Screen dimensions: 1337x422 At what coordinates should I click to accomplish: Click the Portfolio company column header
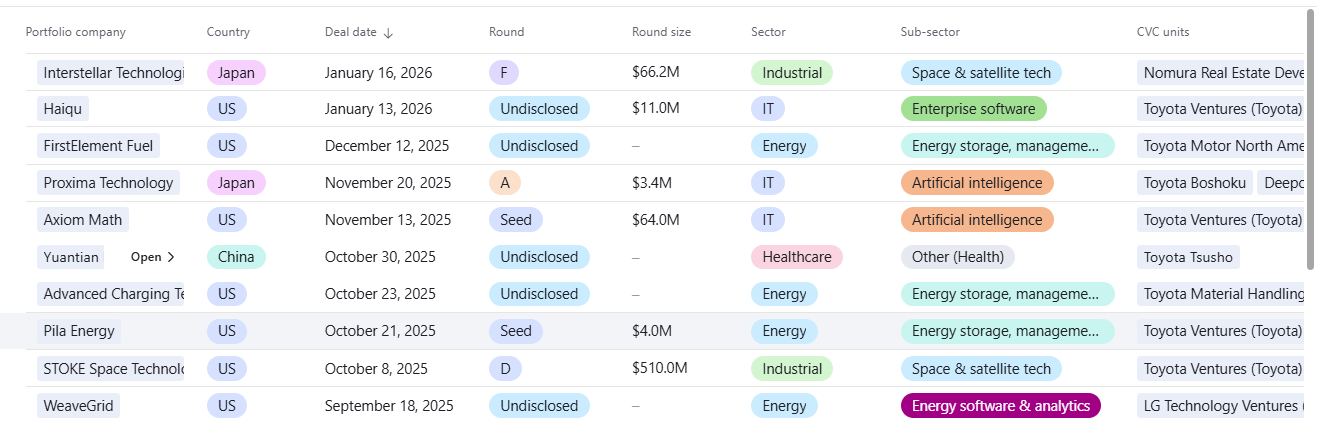coord(76,32)
